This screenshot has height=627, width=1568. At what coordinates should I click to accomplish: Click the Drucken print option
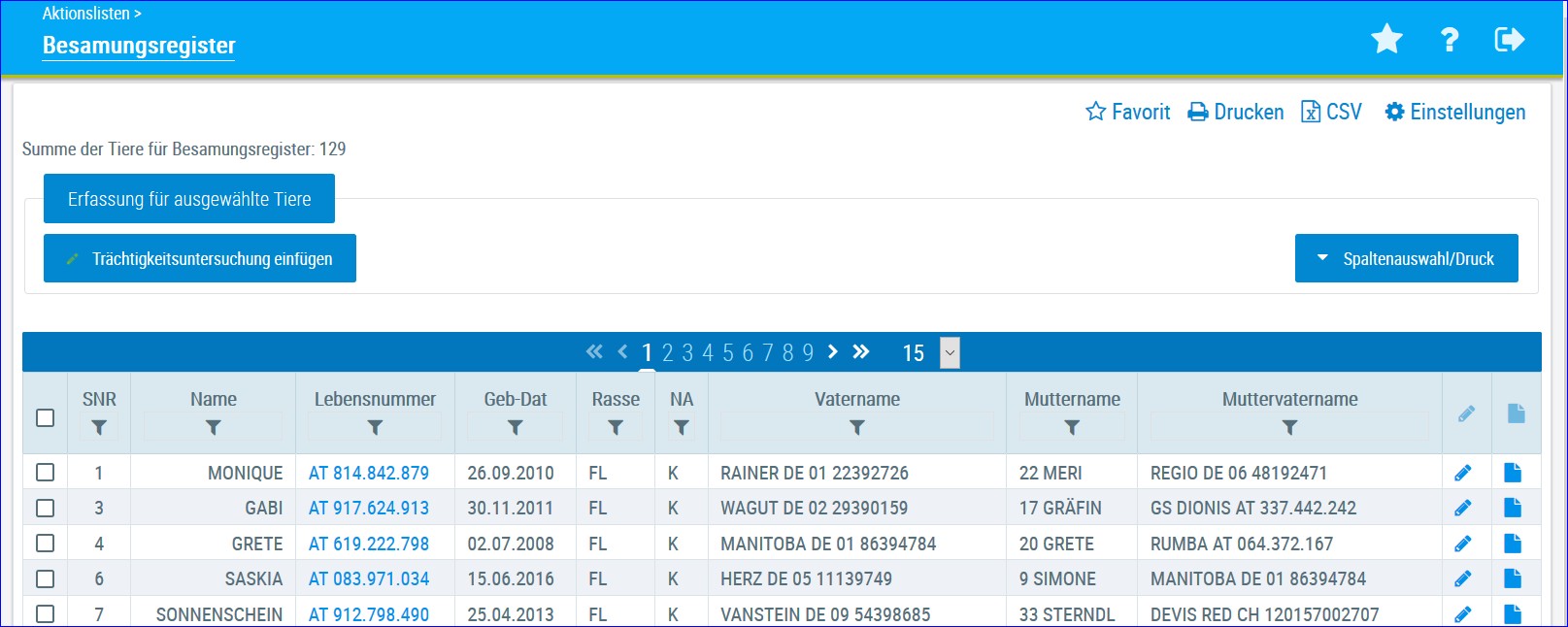[x=1236, y=112]
